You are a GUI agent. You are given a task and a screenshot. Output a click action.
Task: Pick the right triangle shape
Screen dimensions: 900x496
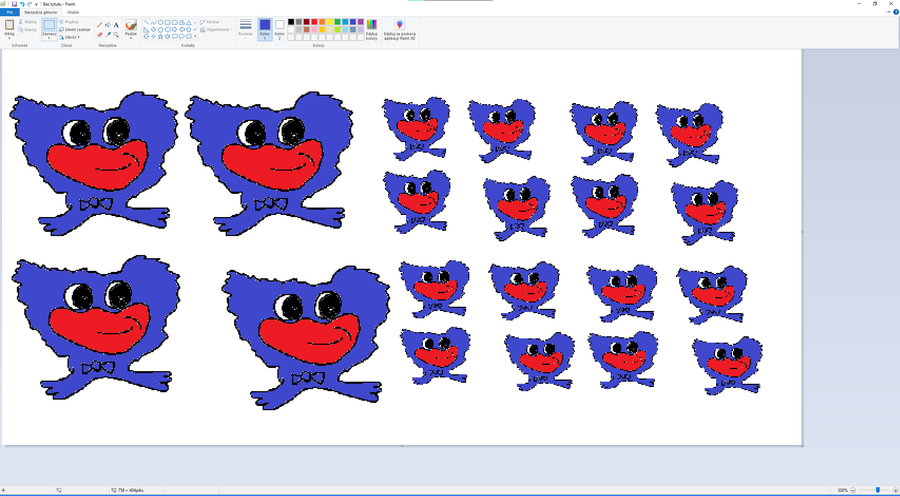click(146, 29)
